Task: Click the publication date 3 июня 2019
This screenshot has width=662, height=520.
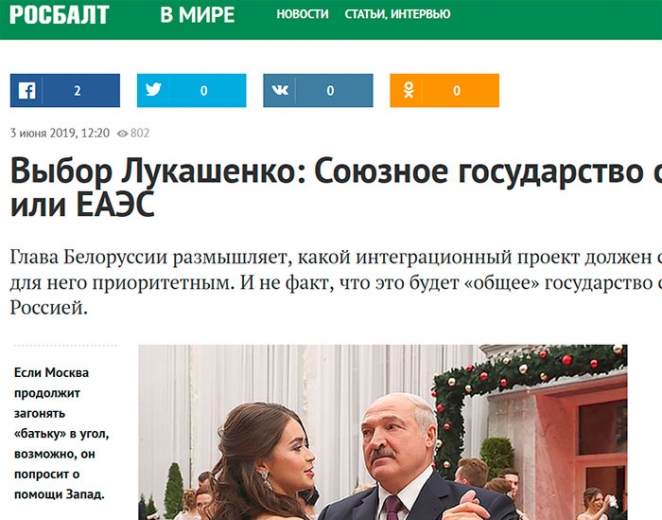Action: tap(42, 133)
